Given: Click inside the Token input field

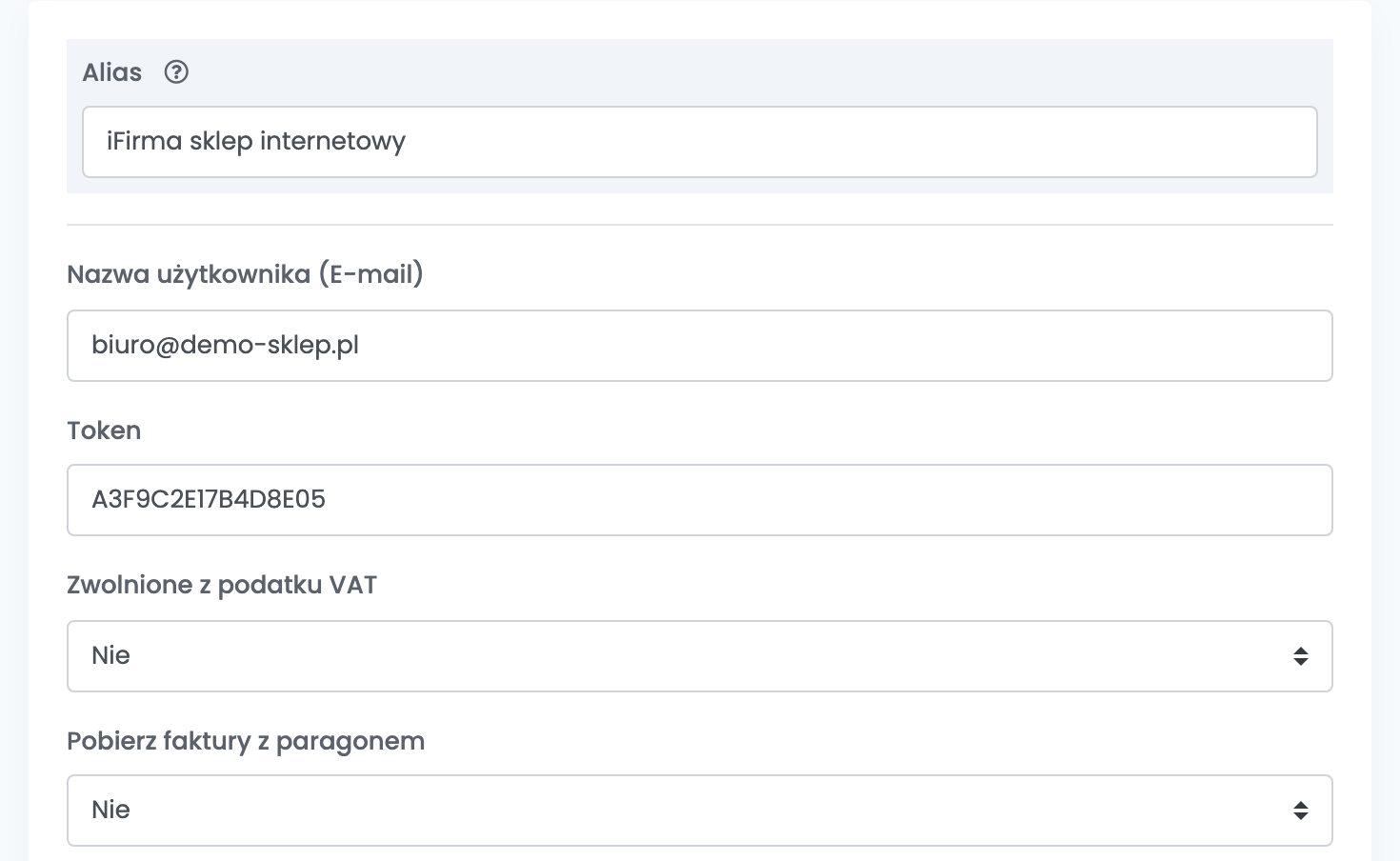Looking at the screenshot, I should tap(700, 500).
